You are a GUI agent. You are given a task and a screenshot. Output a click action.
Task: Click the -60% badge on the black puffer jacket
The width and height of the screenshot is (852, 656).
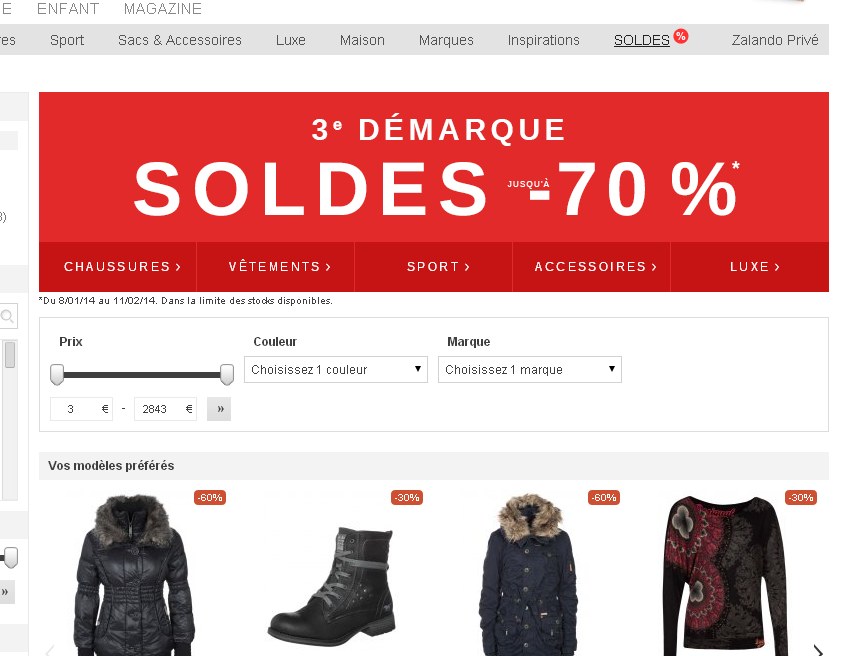point(210,497)
